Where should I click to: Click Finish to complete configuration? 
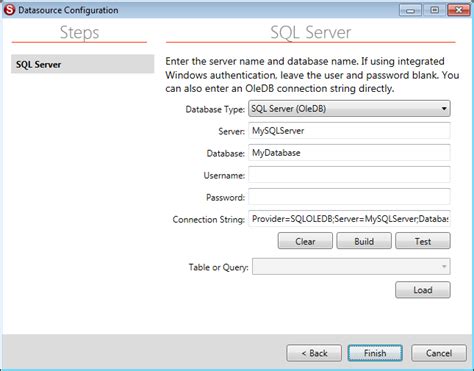click(375, 353)
